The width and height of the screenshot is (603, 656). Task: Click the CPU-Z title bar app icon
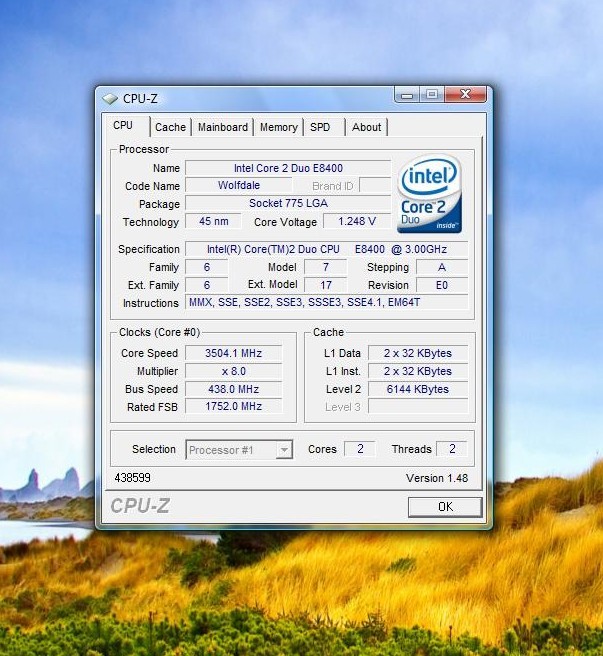(110, 98)
